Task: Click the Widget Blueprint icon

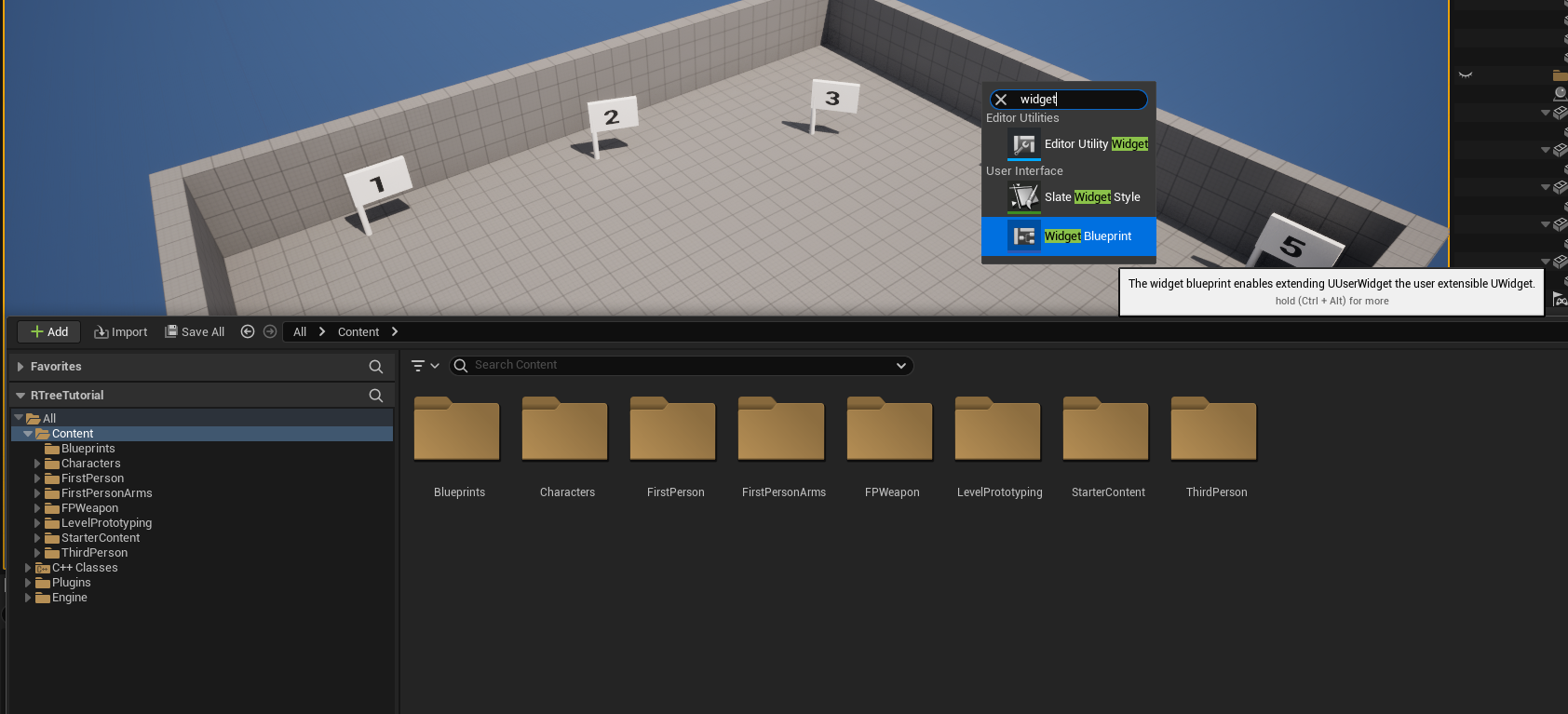Action: click(1024, 236)
